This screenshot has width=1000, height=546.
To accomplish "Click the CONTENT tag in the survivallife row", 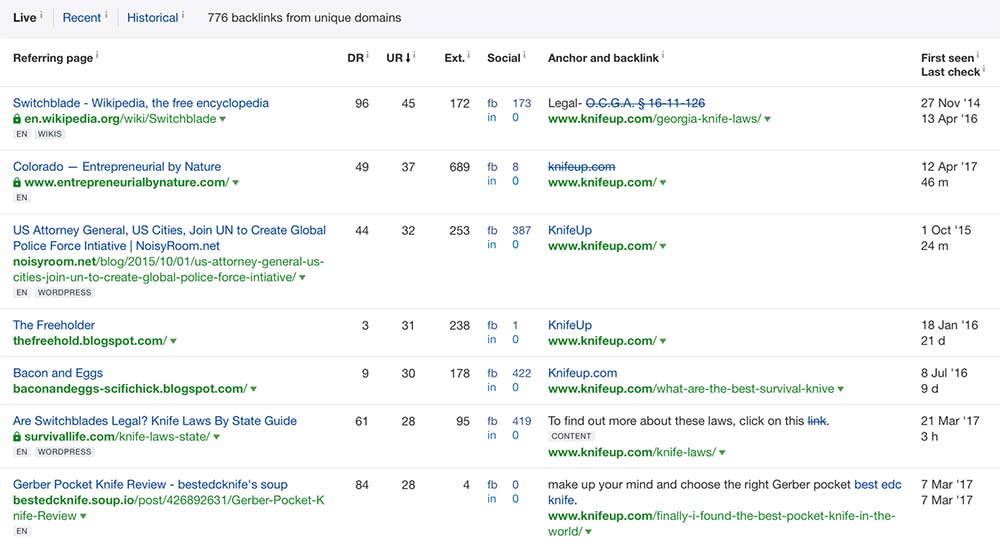I will click(x=571, y=436).
